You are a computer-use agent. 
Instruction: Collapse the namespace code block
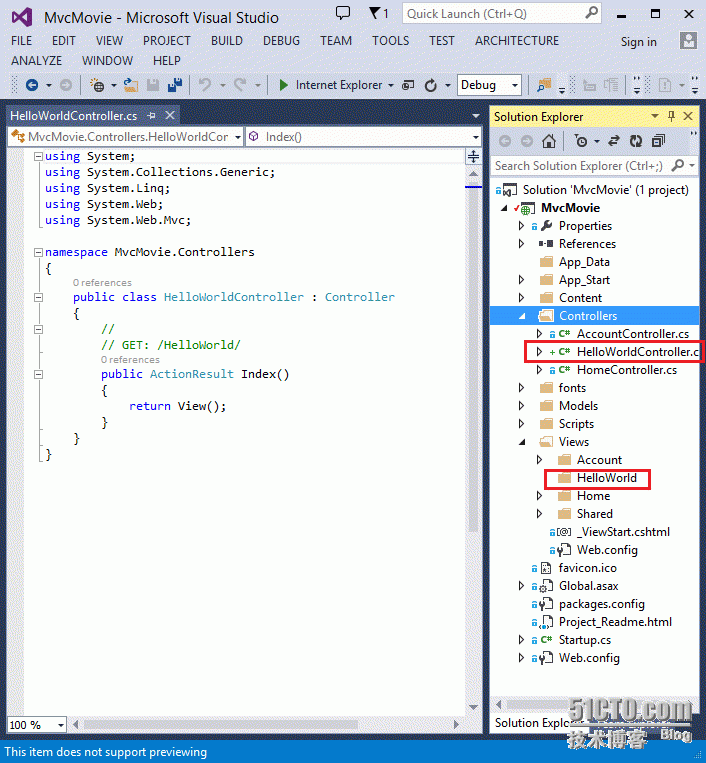pyautogui.click(x=38, y=252)
